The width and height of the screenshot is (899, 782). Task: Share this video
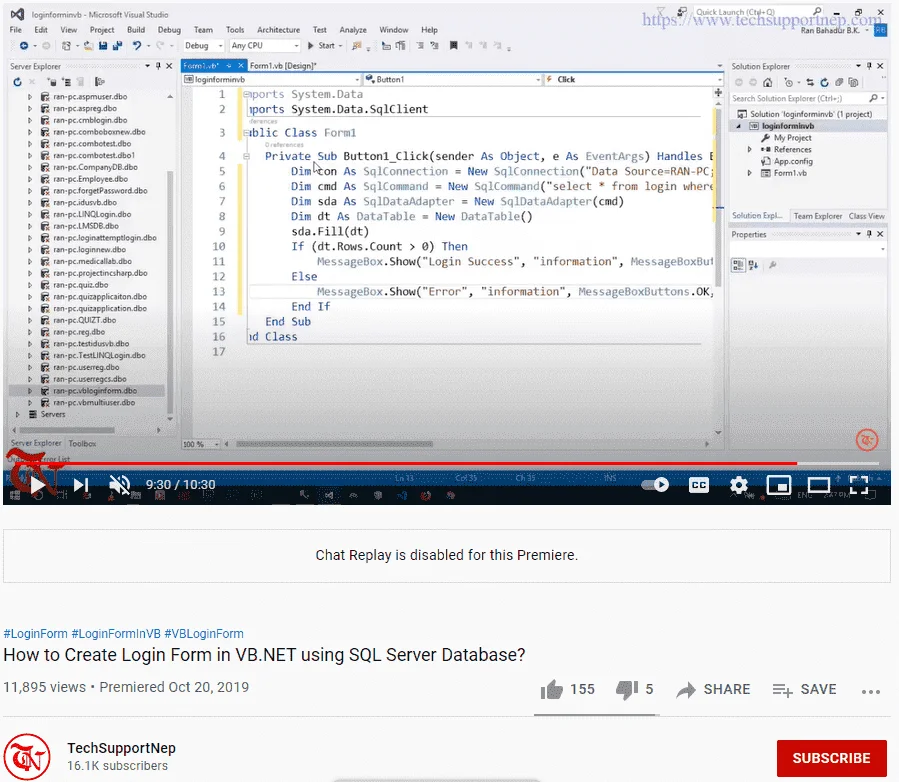click(x=713, y=690)
